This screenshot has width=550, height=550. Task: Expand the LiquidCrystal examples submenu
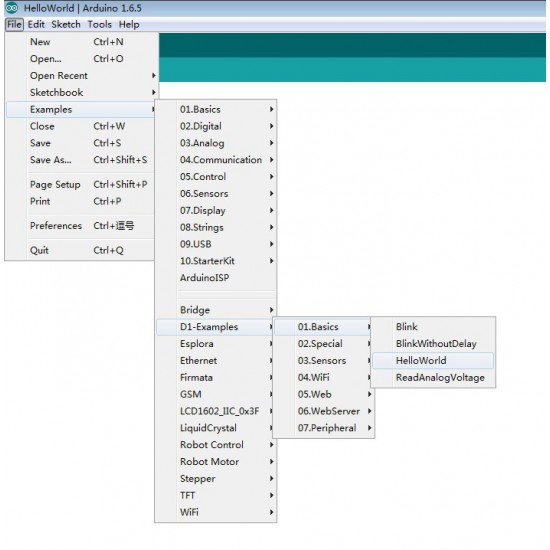[216, 428]
